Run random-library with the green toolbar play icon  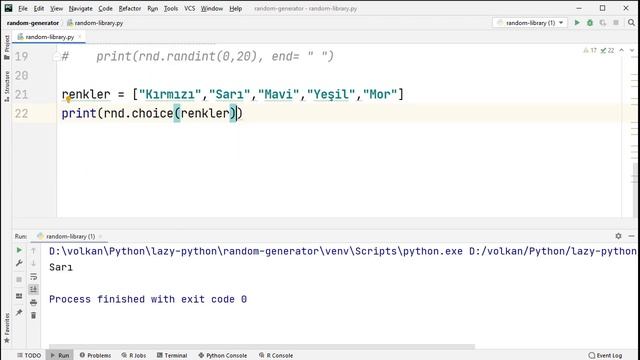(577, 23)
